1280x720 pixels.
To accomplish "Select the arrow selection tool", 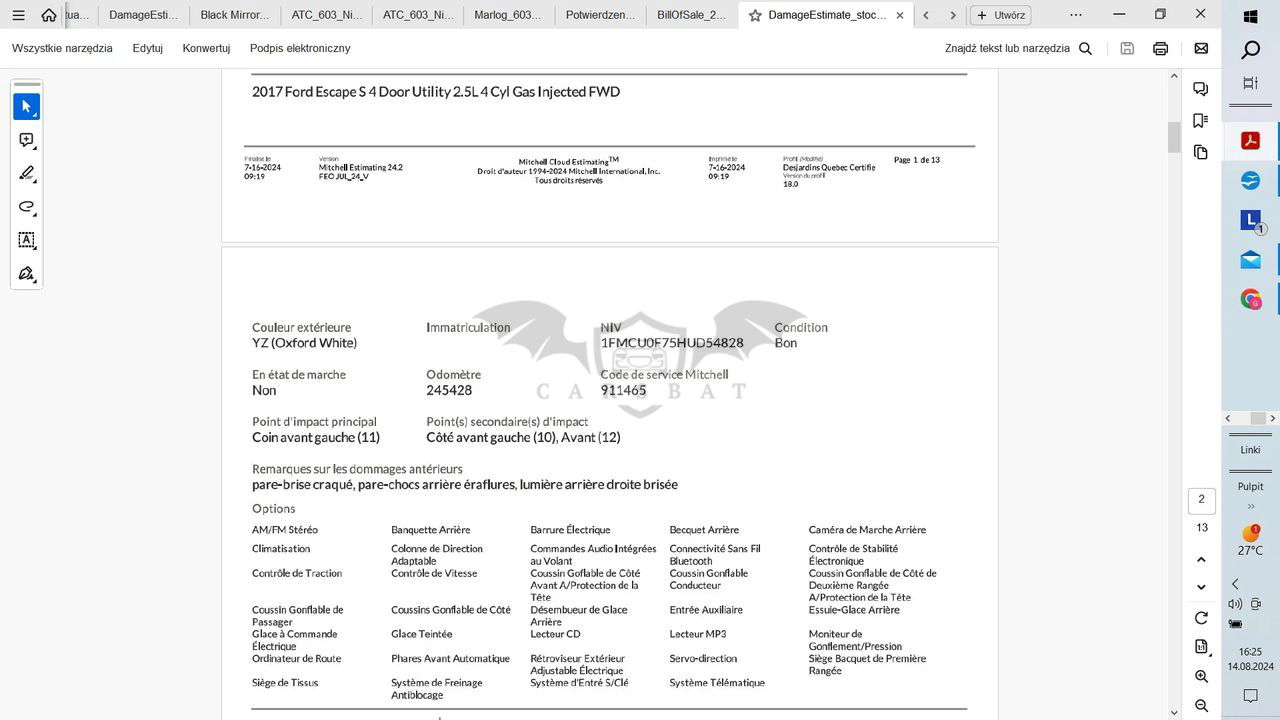I will [27, 107].
